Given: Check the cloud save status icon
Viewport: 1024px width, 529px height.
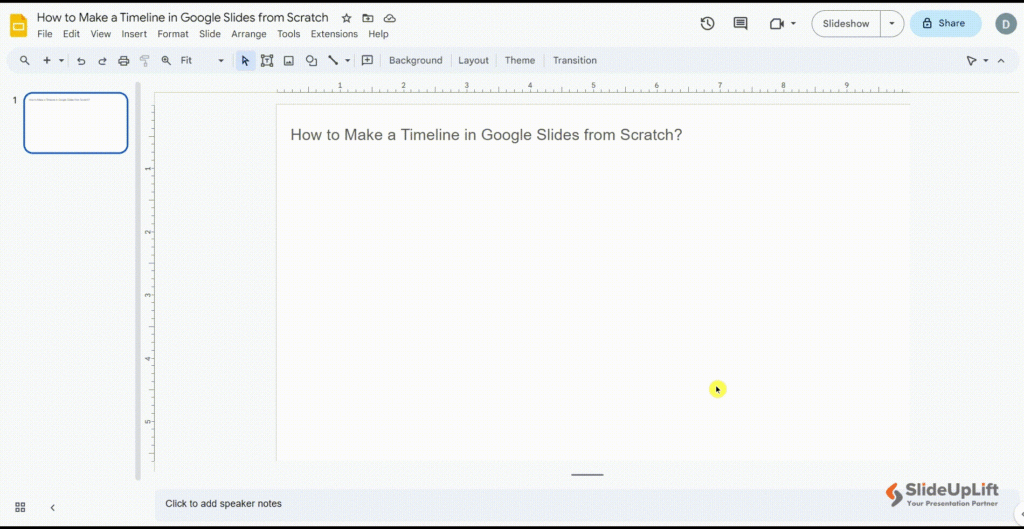Looking at the screenshot, I should (389, 18).
